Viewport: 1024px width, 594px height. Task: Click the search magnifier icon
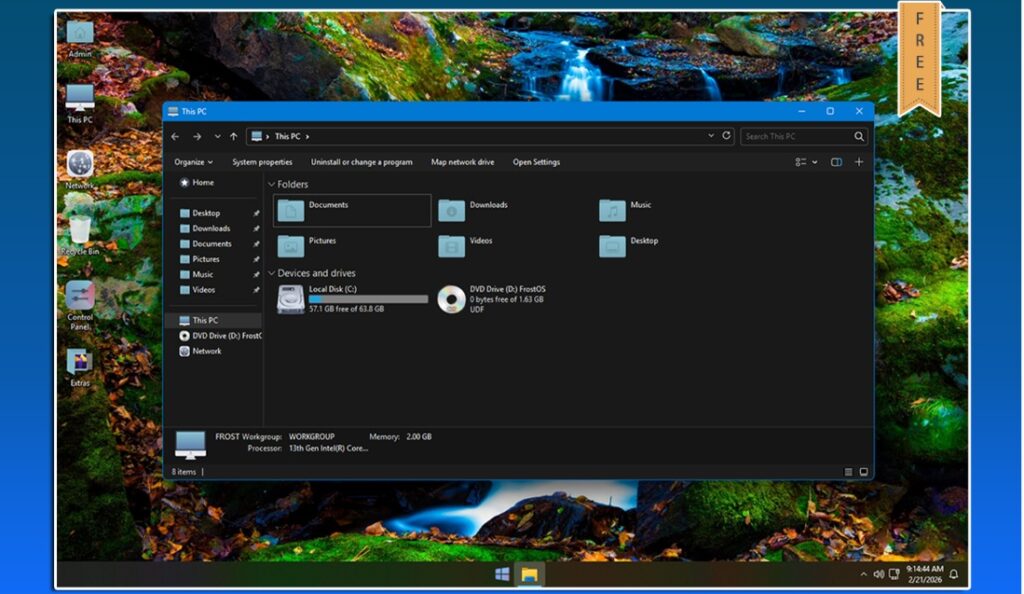859,136
